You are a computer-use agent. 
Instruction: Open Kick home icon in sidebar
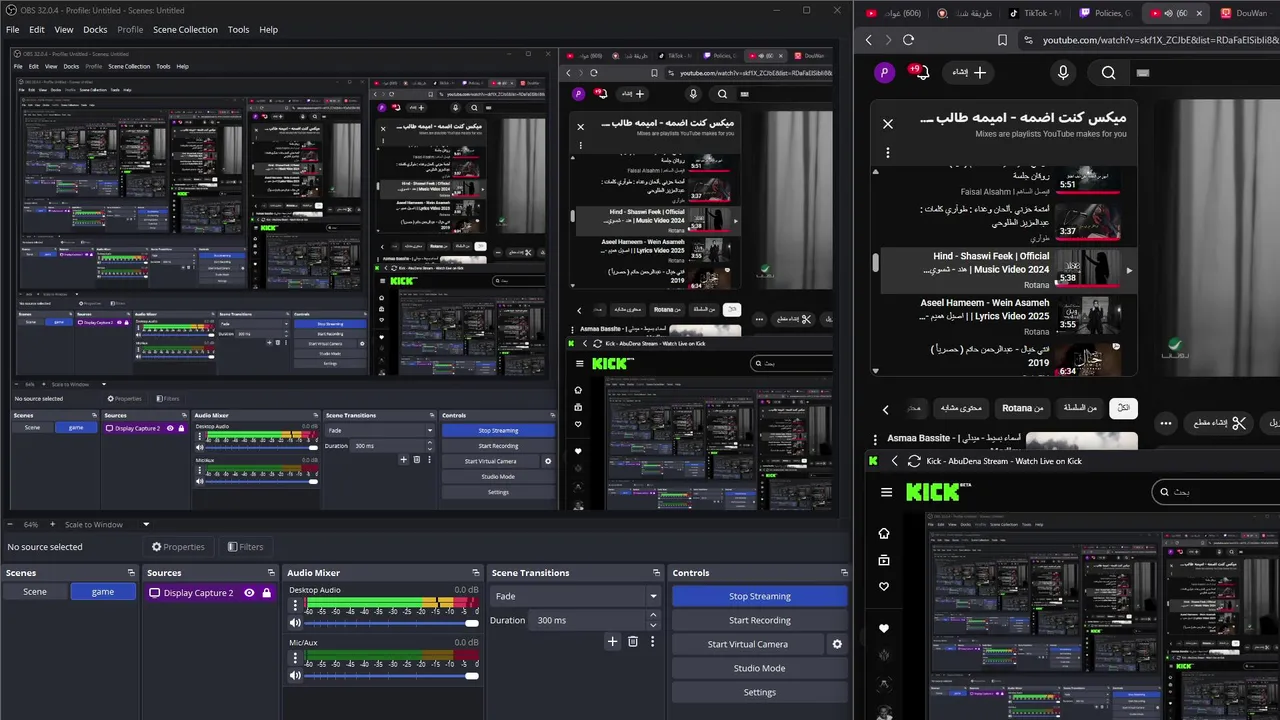pos(883,534)
